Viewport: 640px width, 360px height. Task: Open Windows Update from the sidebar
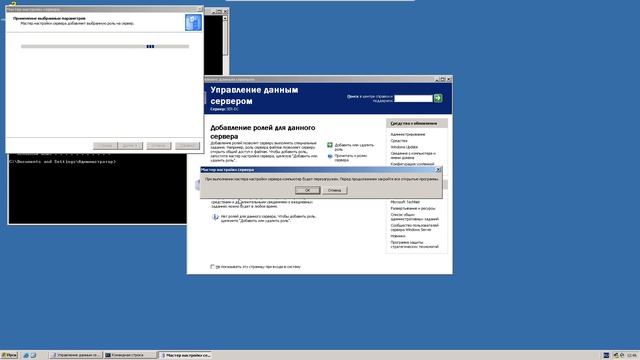(x=404, y=147)
